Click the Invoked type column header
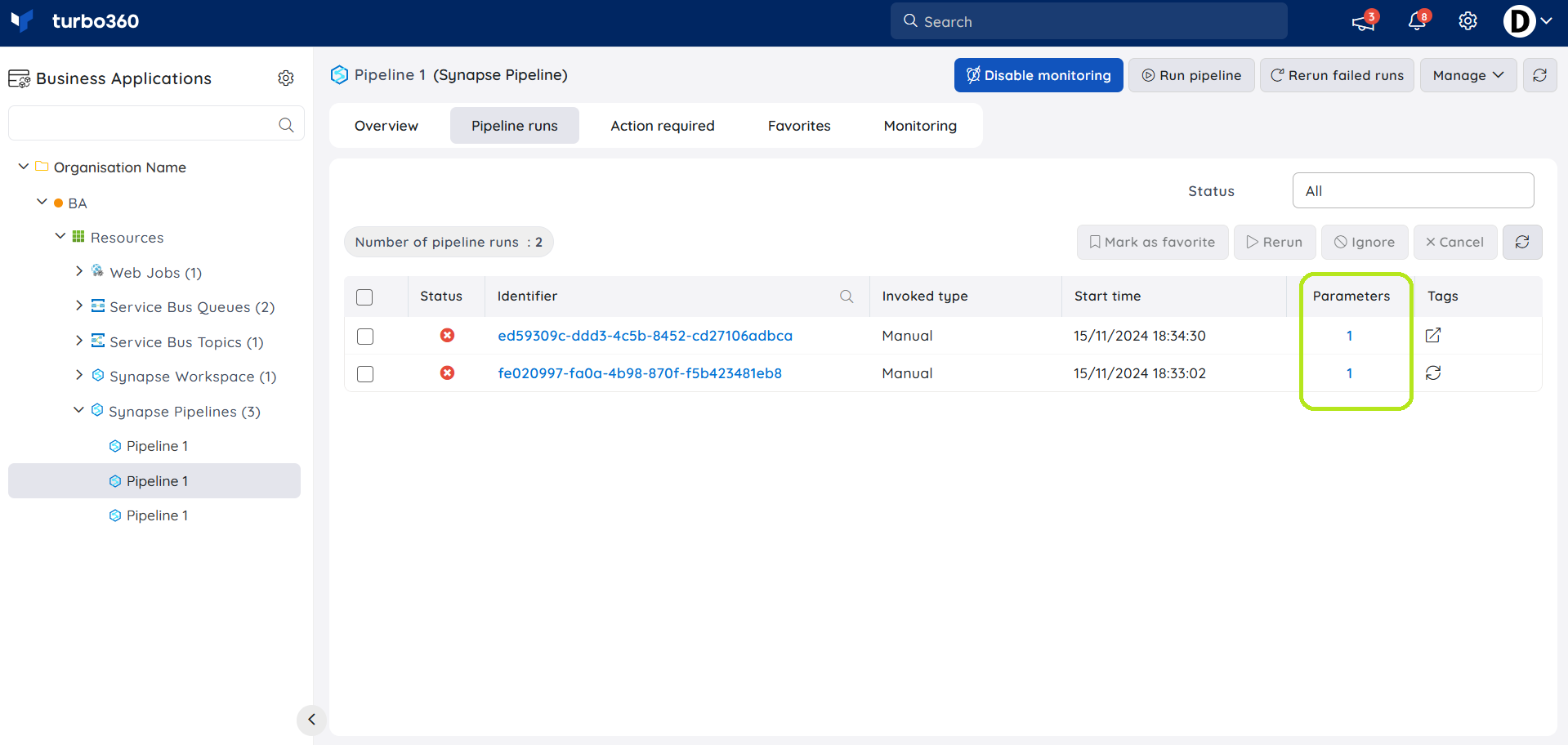 tap(924, 296)
